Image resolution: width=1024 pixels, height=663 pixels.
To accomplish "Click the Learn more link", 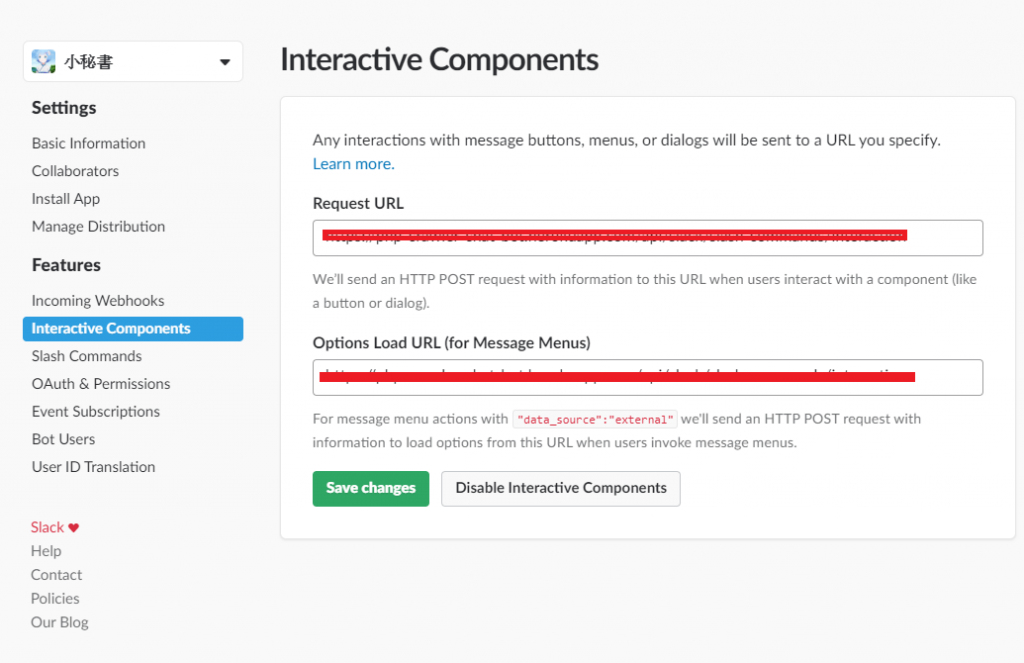I will (x=353, y=164).
